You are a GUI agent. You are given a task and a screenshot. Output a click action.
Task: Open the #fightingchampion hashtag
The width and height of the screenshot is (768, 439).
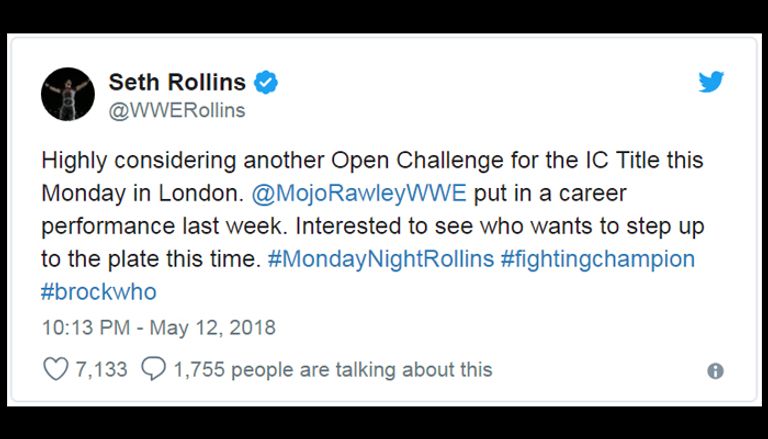click(597, 259)
